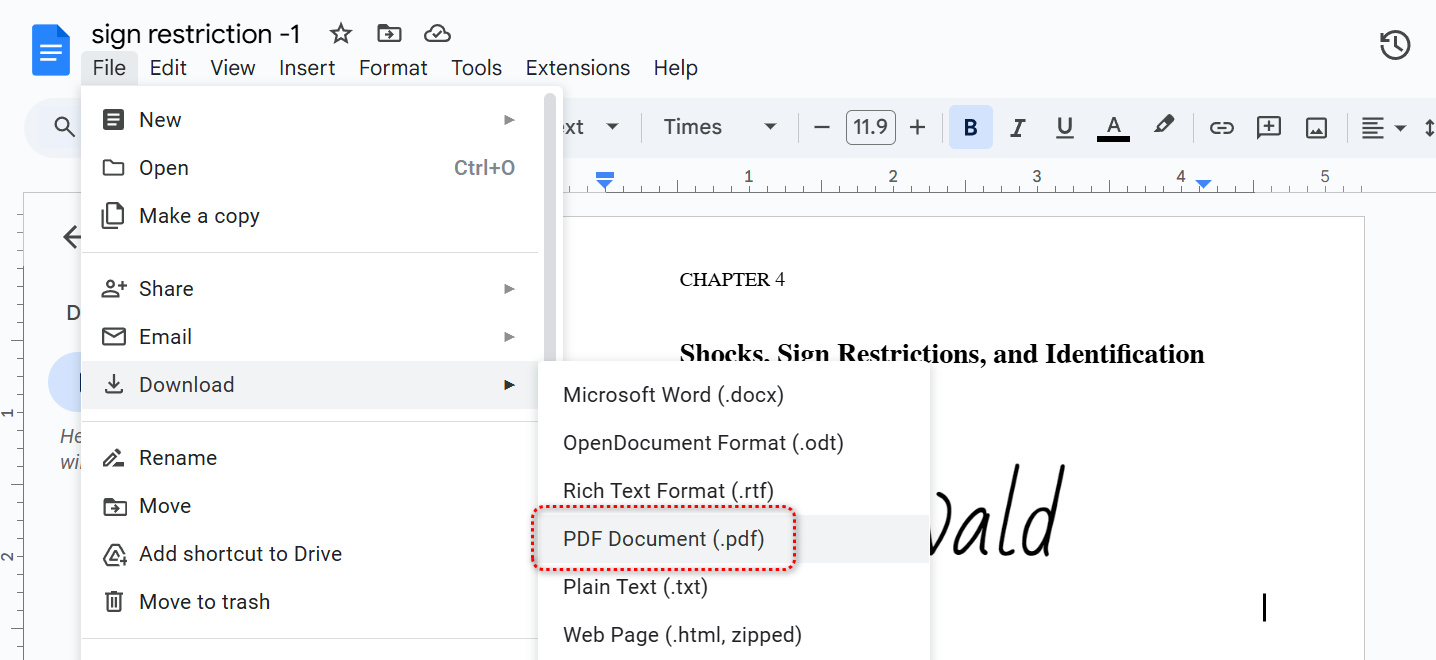Select Download PDF Document (.pdf)
1436x660 pixels.
[x=663, y=538]
